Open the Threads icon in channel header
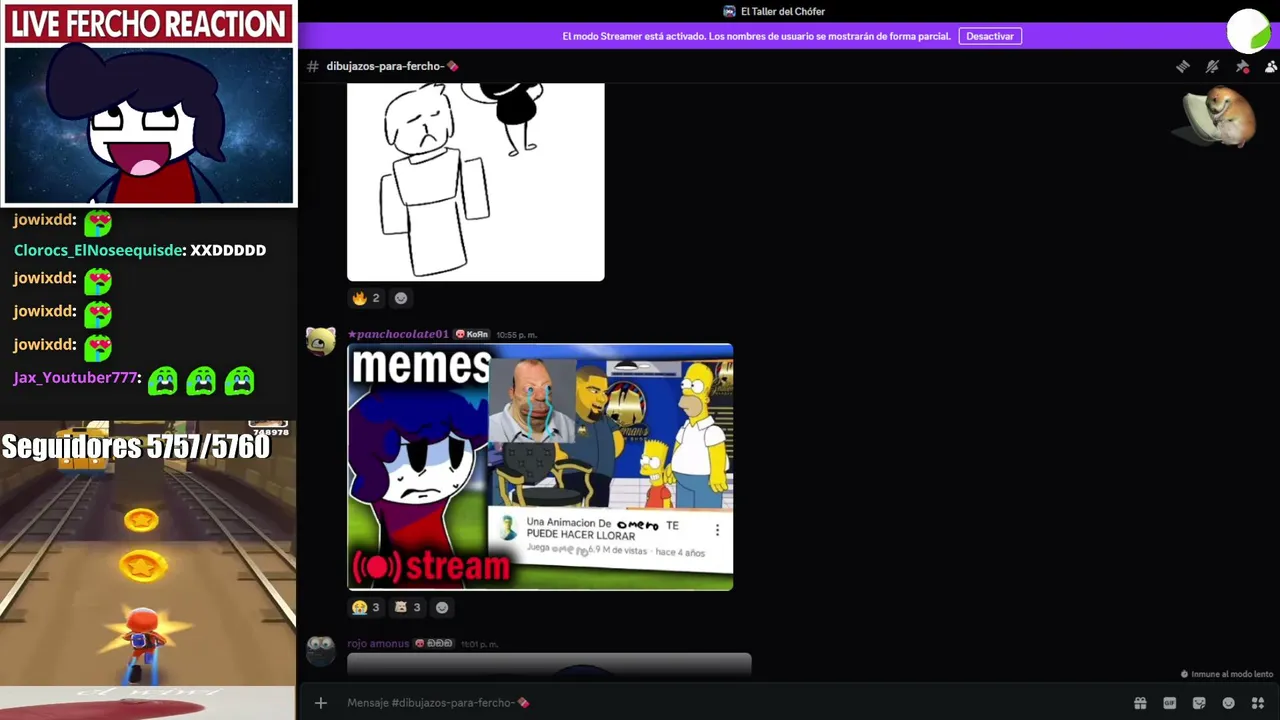 coord(1183,66)
